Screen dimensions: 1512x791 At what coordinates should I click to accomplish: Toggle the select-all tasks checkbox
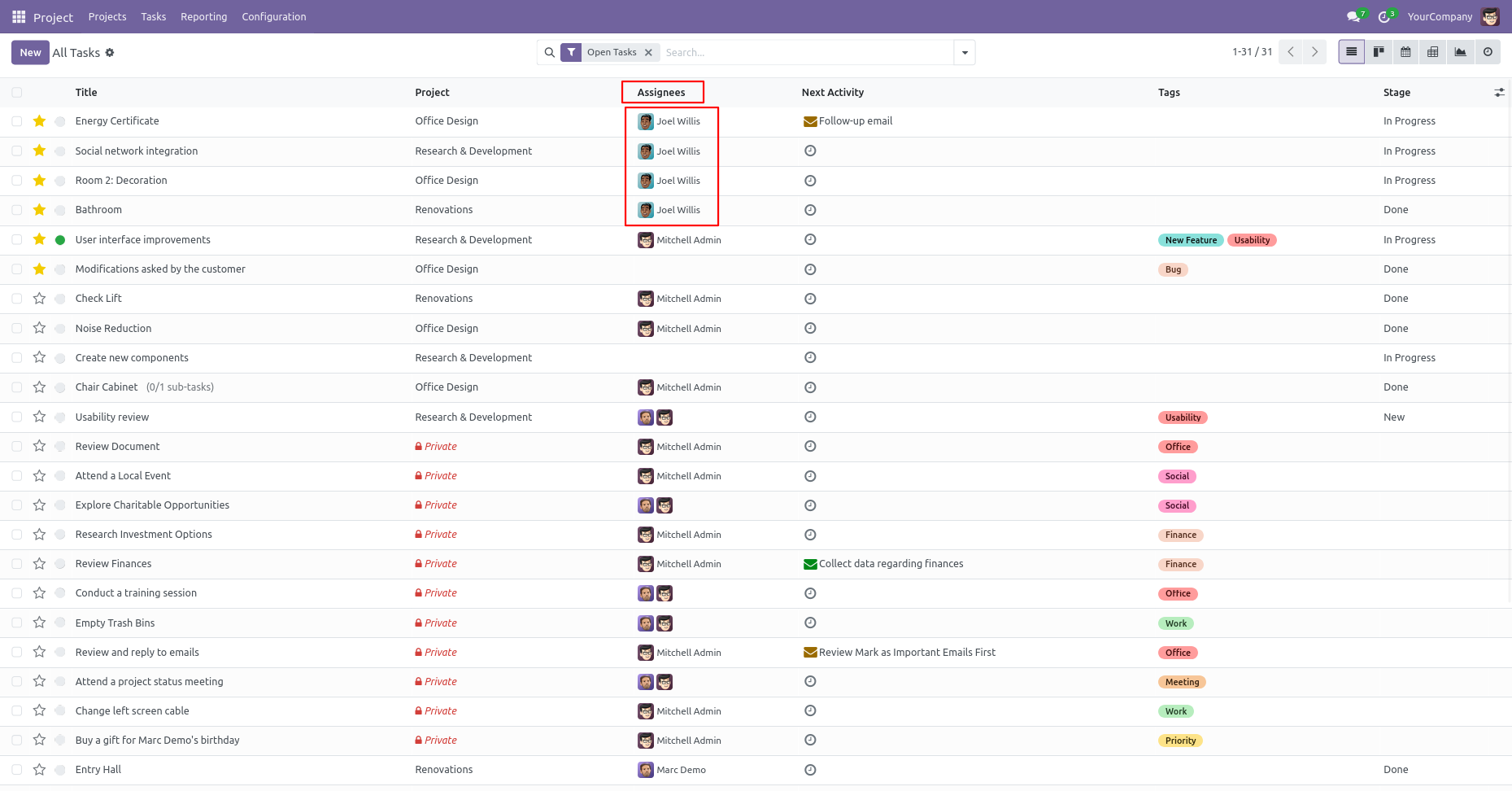[x=17, y=93]
